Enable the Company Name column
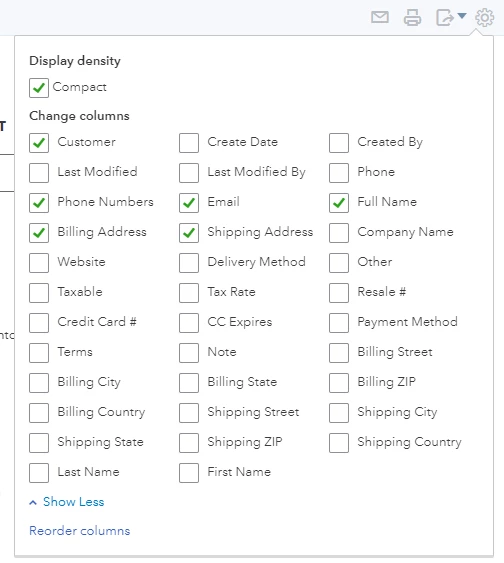Screen dimensions: 504x563 click(339, 233)
